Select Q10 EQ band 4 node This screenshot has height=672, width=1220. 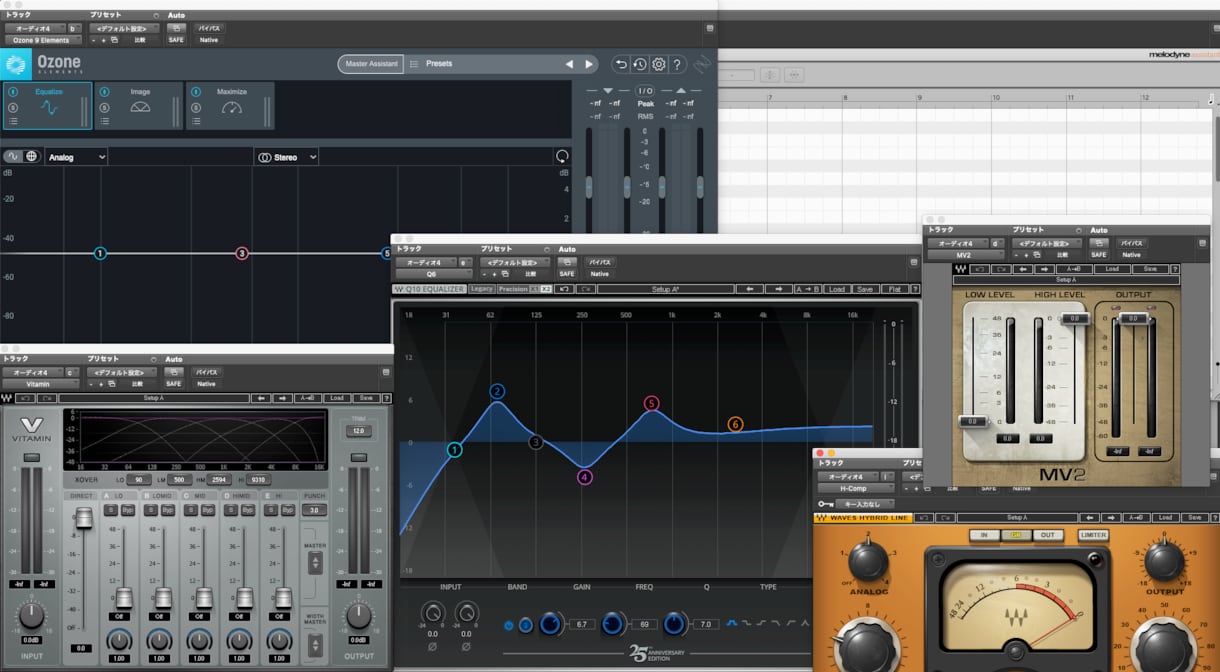tap(584, 477)
